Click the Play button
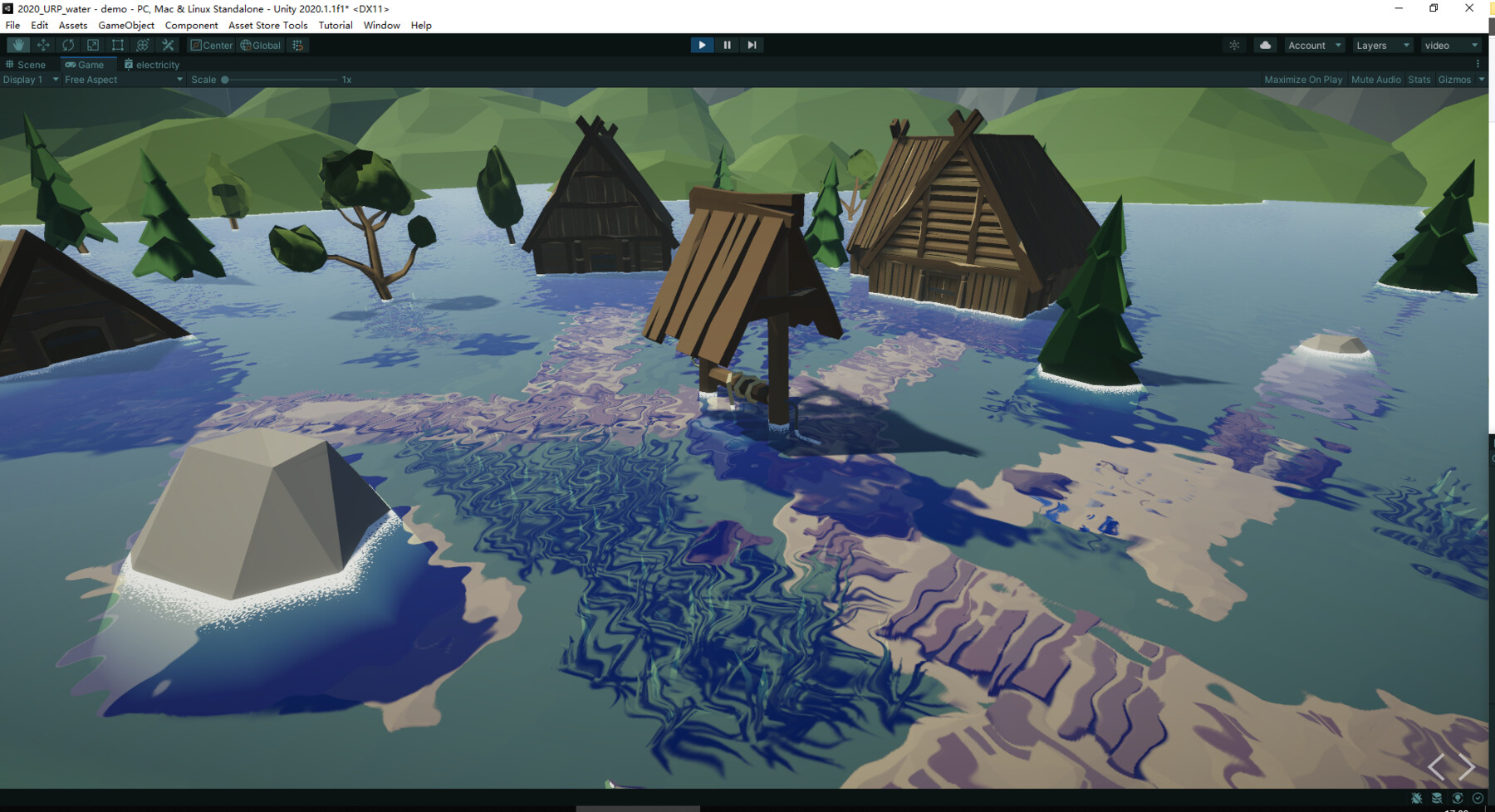The height and width of the screenshot is (812, 1495). coord(702,45)
